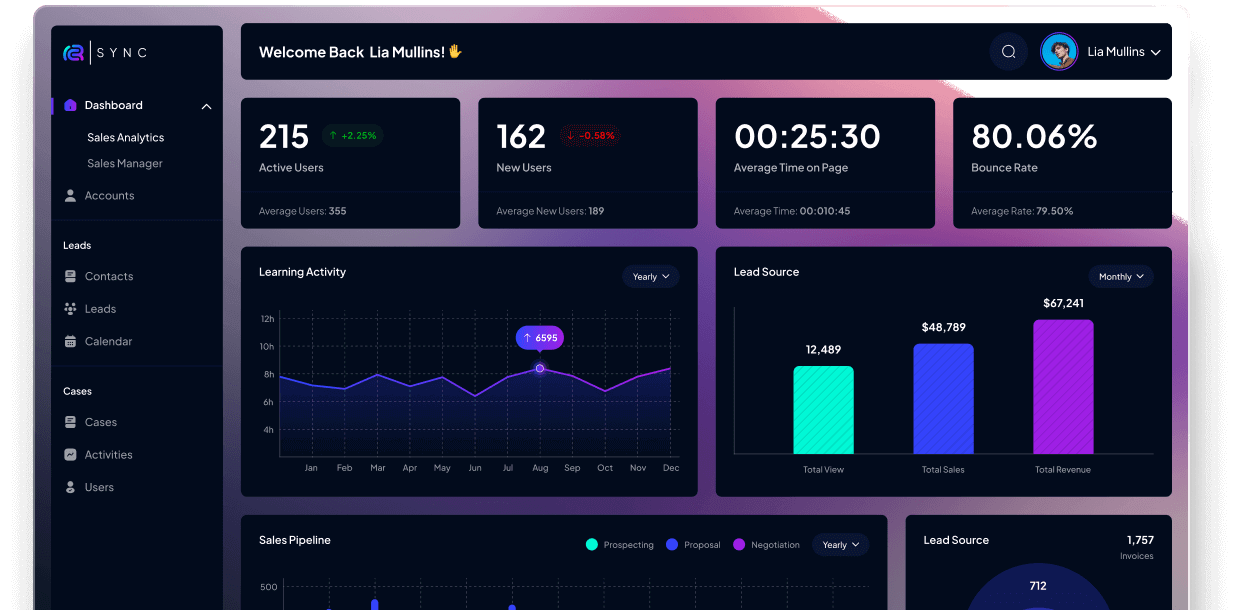This screenshot has height=610, width=1239.
Task: Click the Users icon in sidebar
Action: coord(70,487)
